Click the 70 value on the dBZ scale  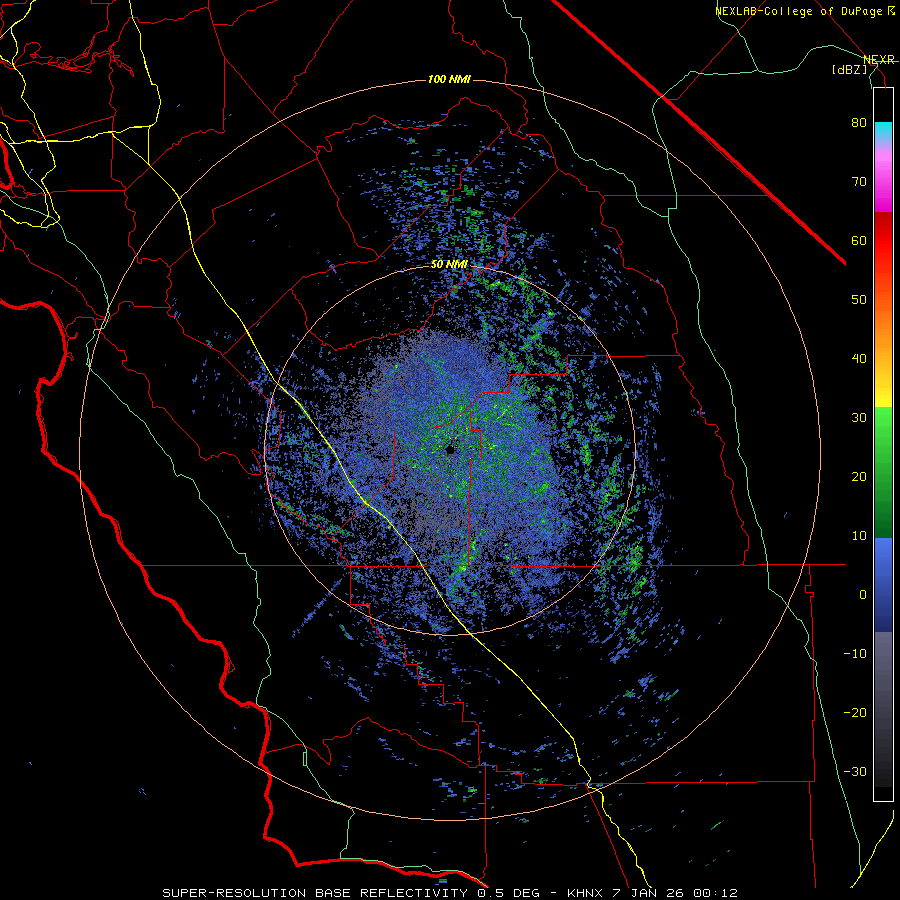[859, 182]
